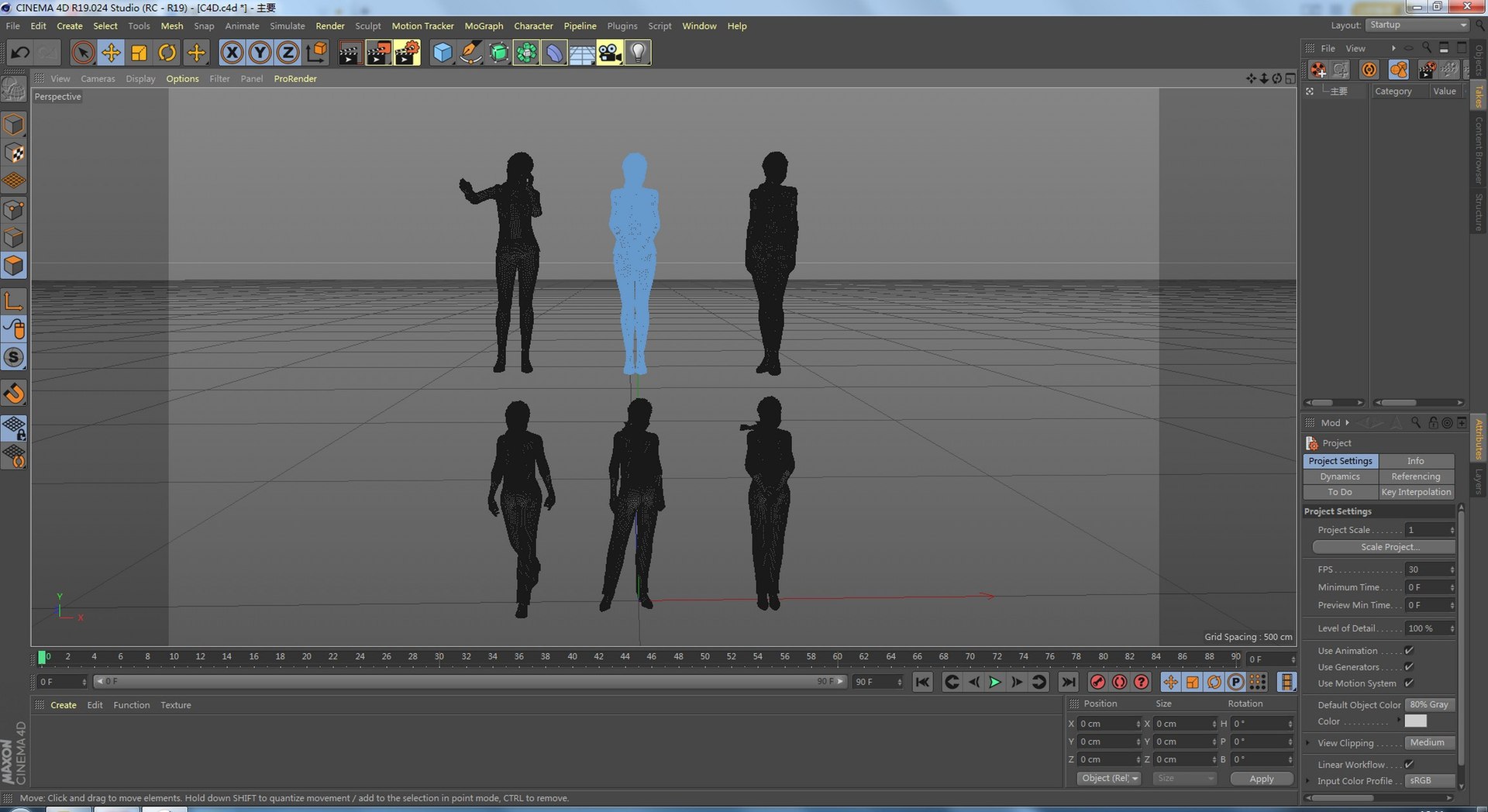
Task: Click the Floor environment icon
Action: point(581,53)
